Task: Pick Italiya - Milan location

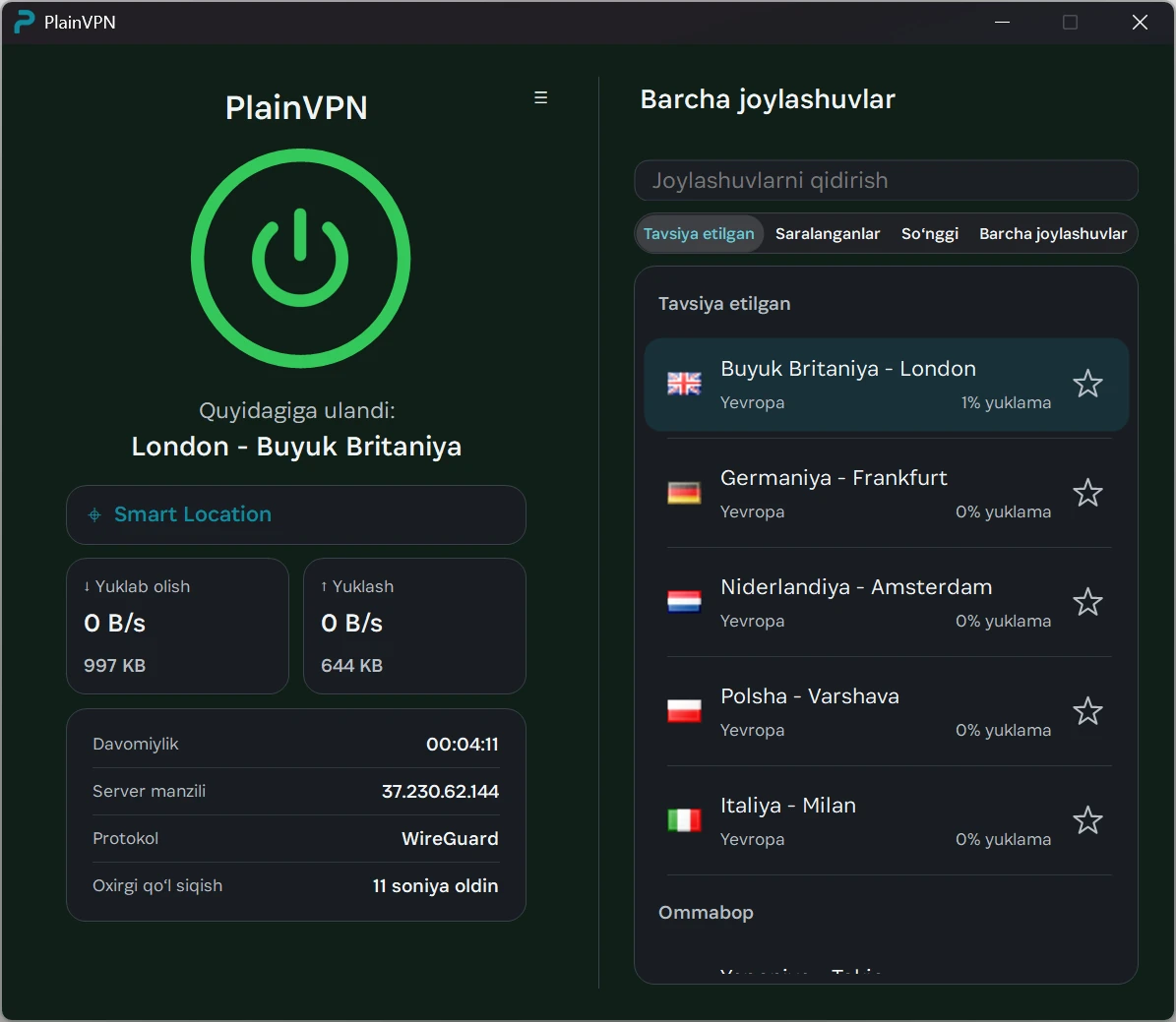Action: pos(886,820)
